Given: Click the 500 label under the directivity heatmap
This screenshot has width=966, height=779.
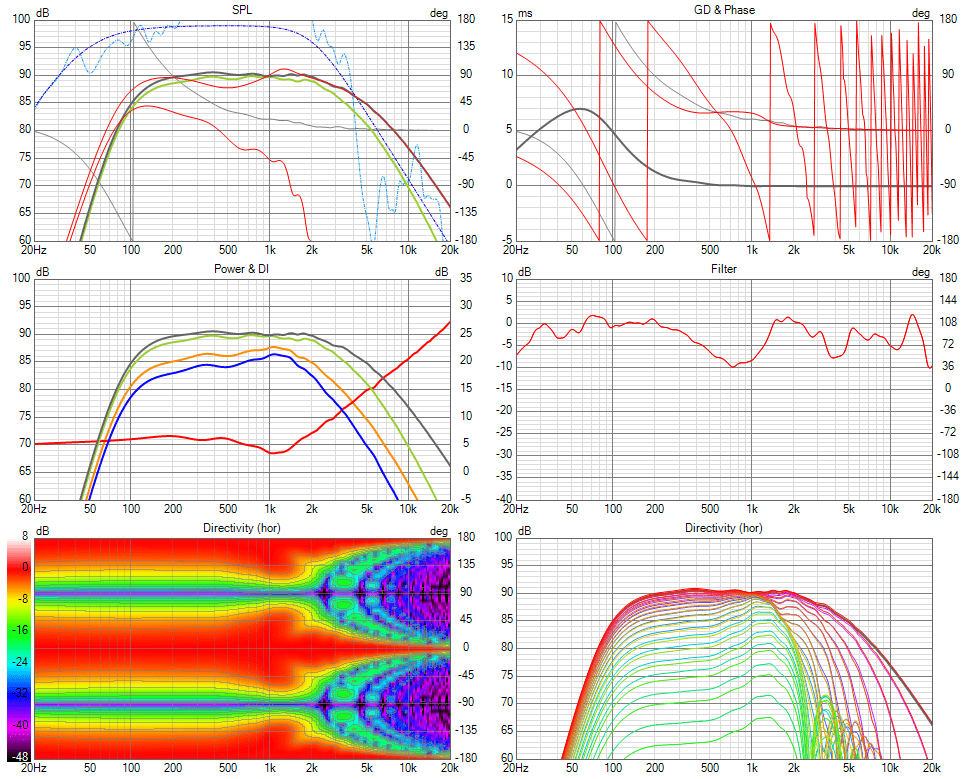Looking at the screenshot, I should (228, 767).
